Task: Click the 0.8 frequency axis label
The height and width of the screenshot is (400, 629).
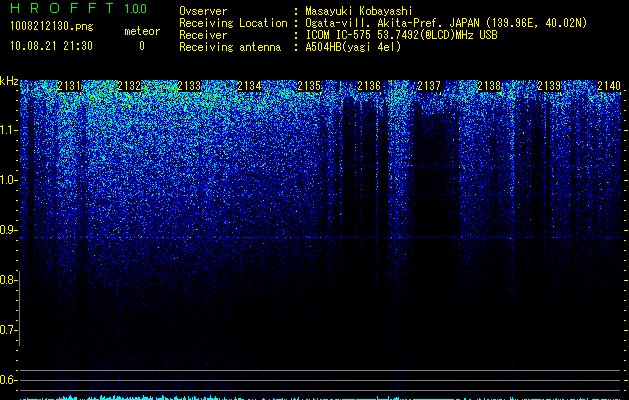Action: tap(7, 280)
